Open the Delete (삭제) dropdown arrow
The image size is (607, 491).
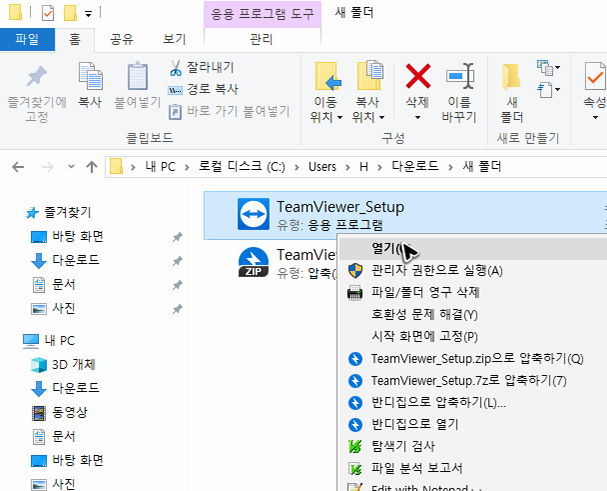tap(417, 117)
